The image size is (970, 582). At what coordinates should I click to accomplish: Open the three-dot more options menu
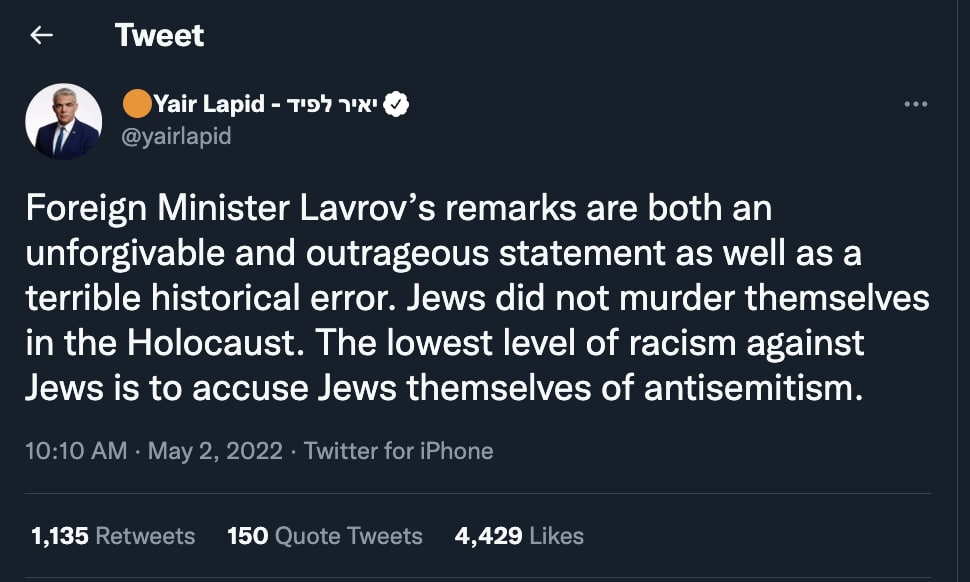click(x=916, y=104)
